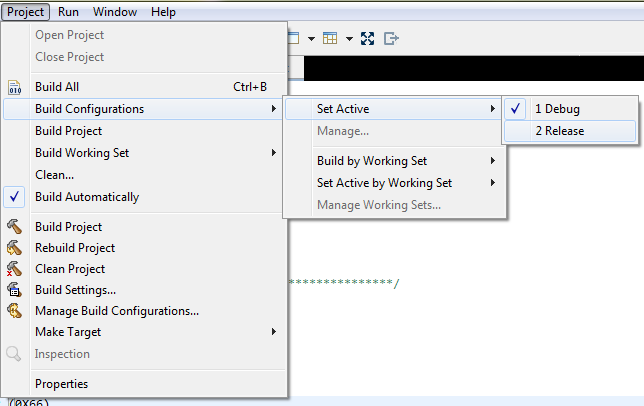Select the checked 1 Debug configuration
The image size is (644, 406).
coord(557,109)
